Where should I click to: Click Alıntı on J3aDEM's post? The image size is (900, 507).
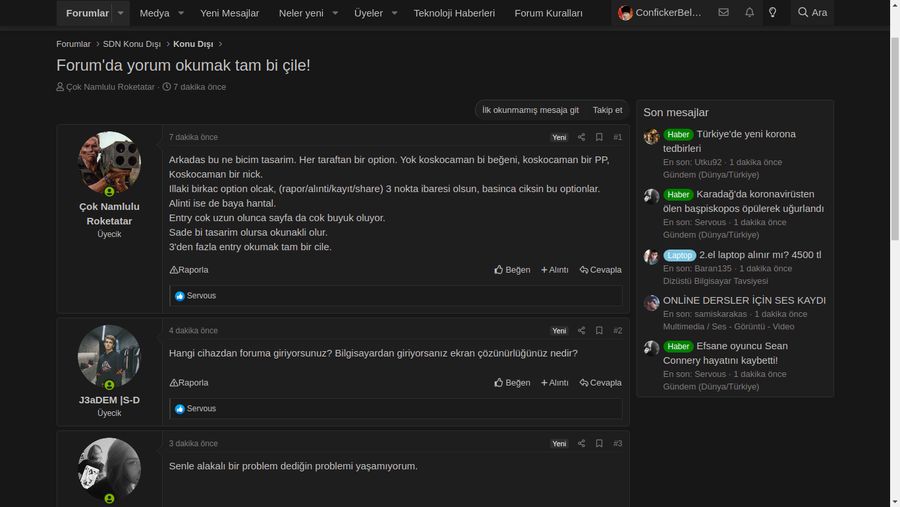click(555, 383)
